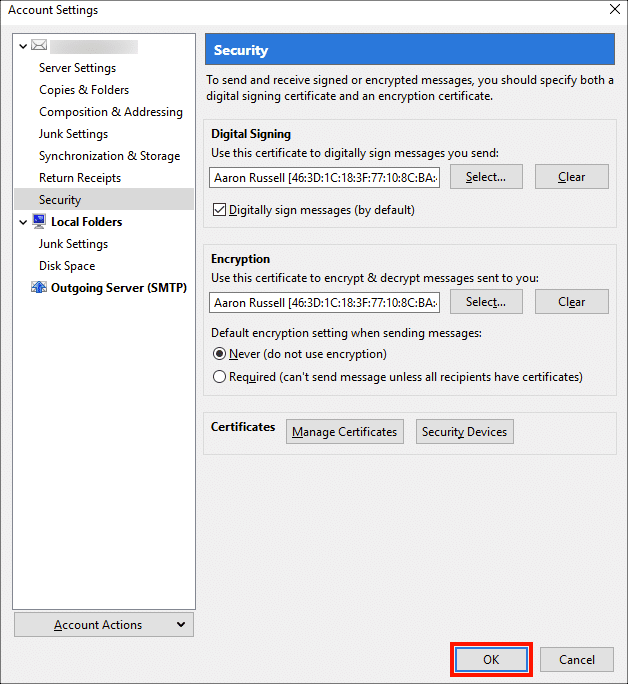Clear the Encryption certificate

coord(571,302)
